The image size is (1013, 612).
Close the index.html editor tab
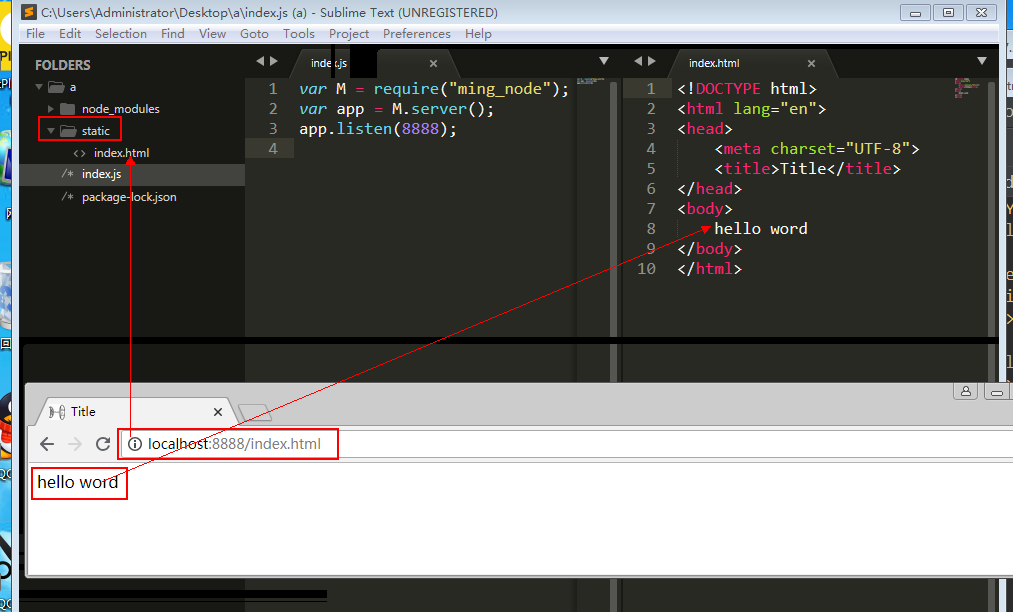[x=811, y=63]
